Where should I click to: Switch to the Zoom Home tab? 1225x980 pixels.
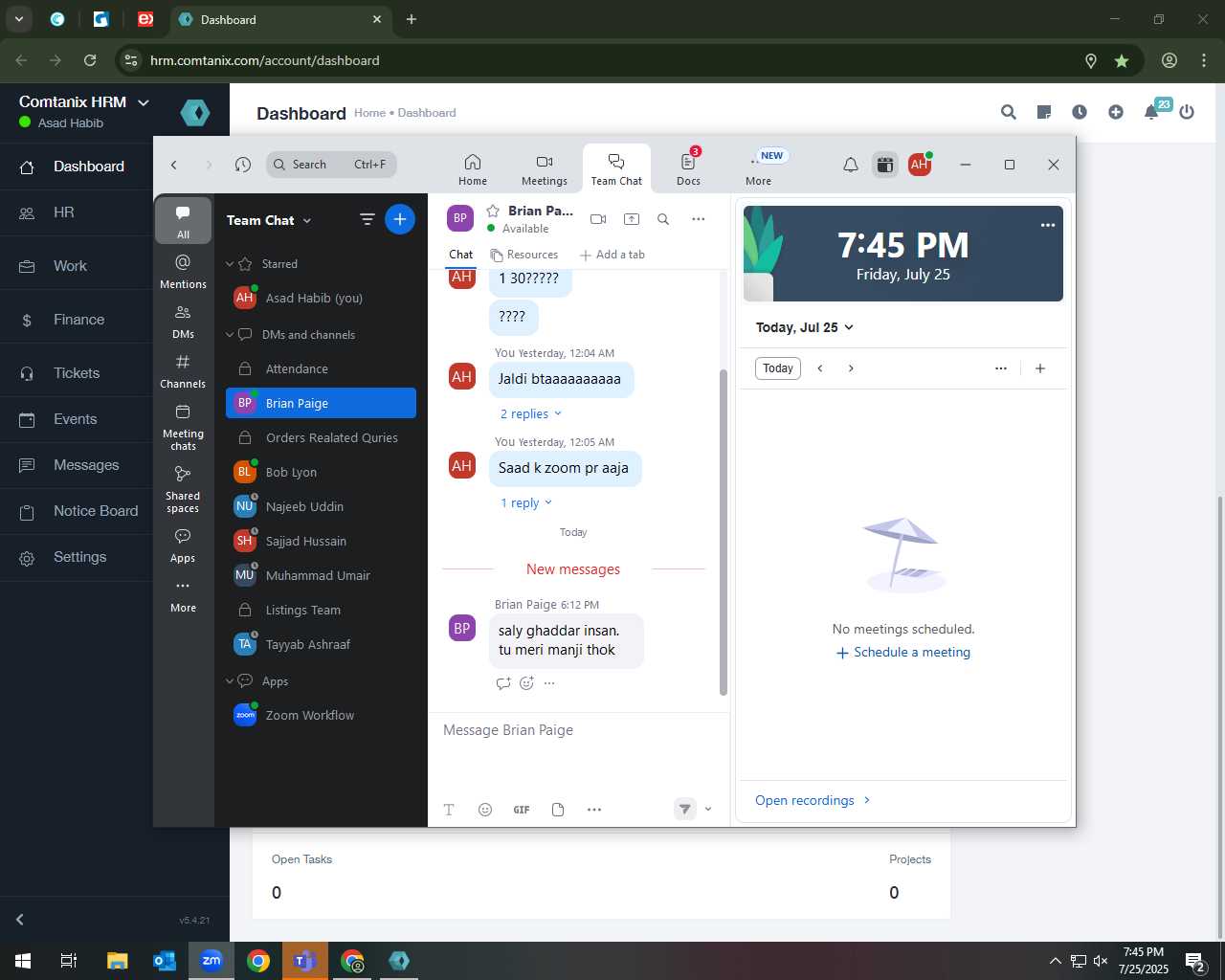(x=473, y=169)
